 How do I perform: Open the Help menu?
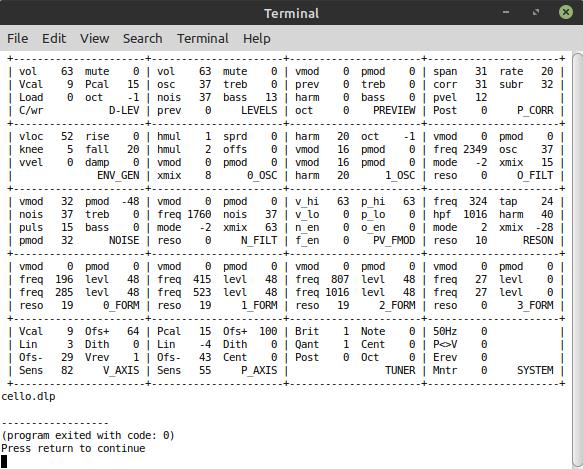click(x=257, y=38)
